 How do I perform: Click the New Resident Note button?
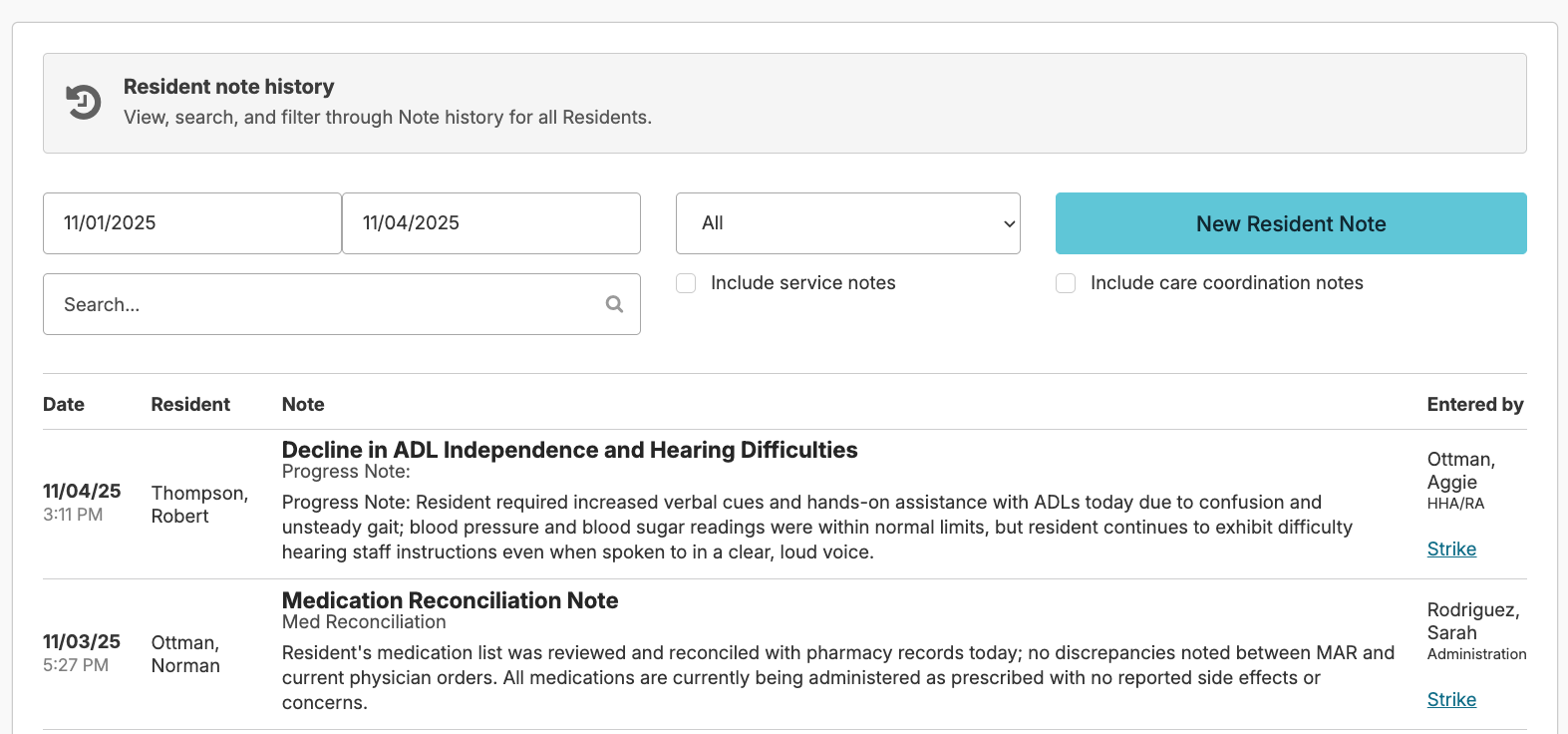[x=1291, y=223]
